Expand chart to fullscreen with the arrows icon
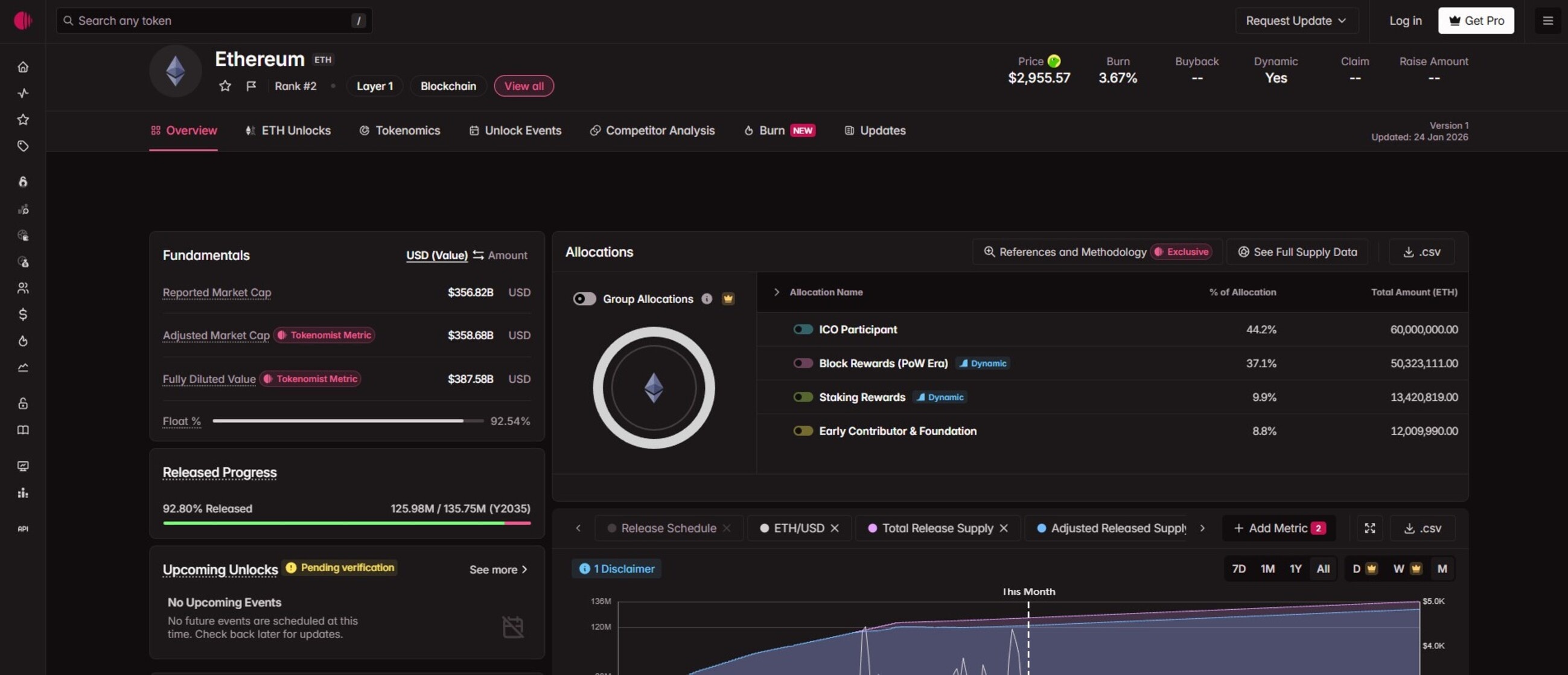 tap(1369, 528)
